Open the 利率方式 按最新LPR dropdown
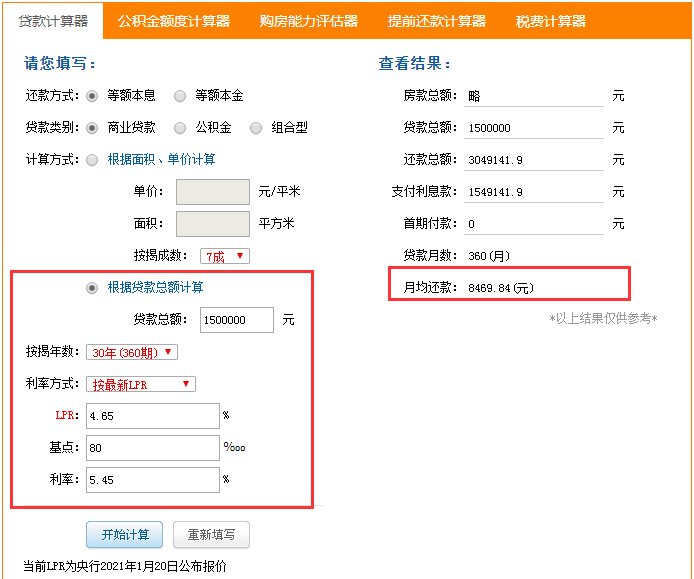This screenshot has width=694, height=579. 141,384
